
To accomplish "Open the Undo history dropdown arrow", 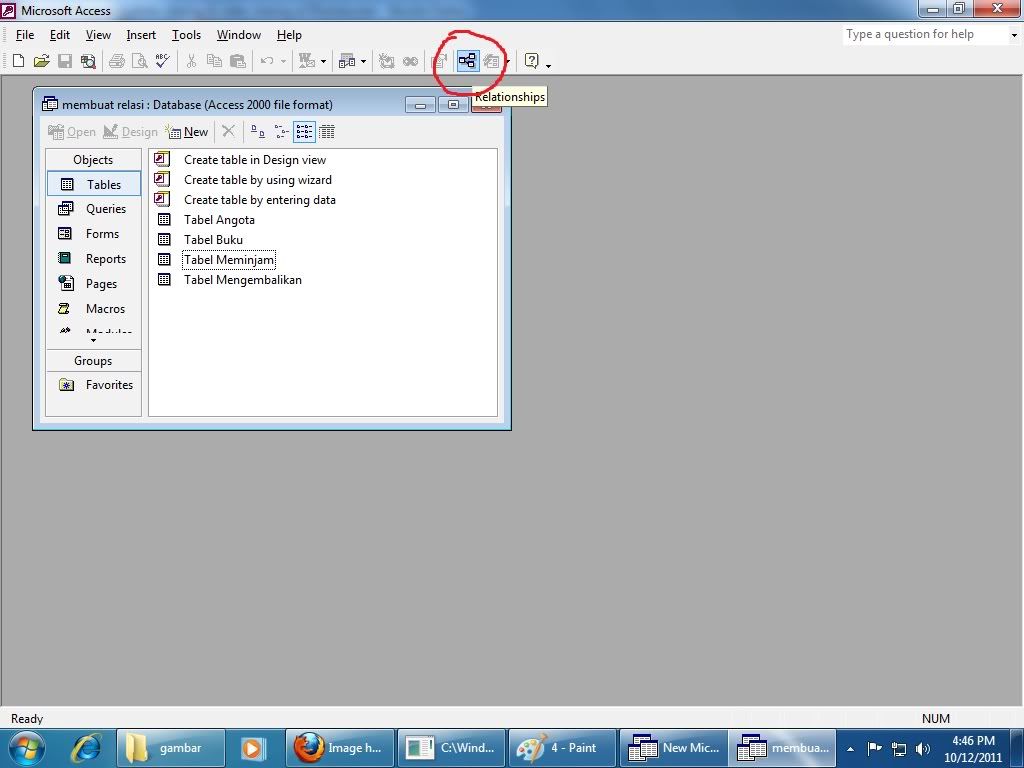I will (283, 61).
